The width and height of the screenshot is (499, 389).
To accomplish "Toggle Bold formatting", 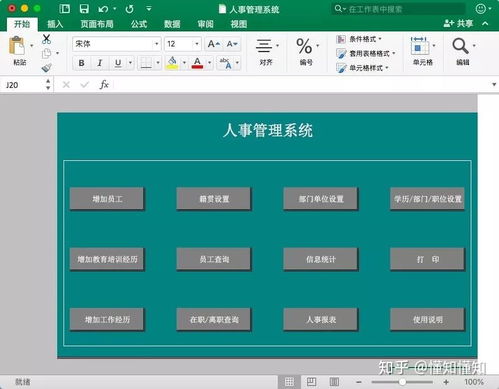I will point(81,63).
